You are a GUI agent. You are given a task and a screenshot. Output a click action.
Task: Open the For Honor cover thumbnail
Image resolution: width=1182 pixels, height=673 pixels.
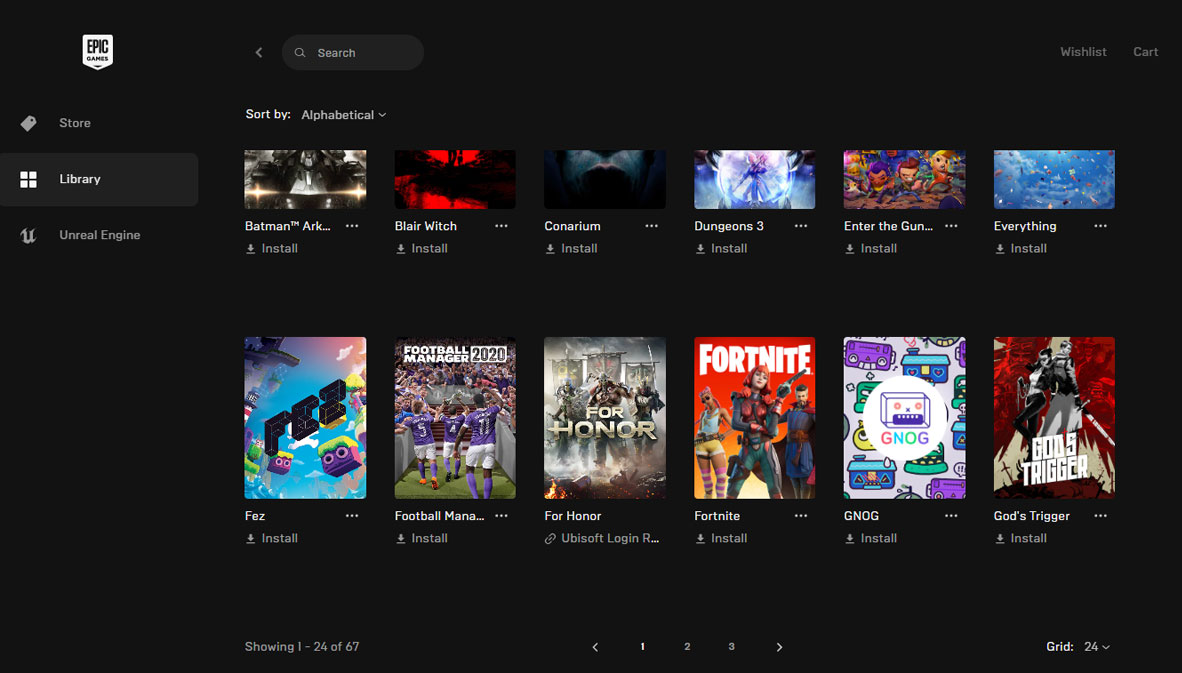click(x=605, y=418)
